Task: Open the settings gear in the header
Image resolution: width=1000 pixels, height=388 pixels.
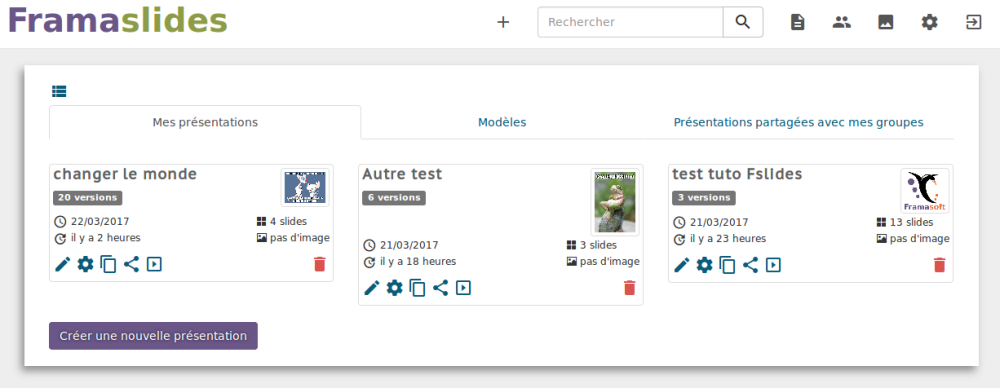Action: pyautogui.click(x=930, y=22)
